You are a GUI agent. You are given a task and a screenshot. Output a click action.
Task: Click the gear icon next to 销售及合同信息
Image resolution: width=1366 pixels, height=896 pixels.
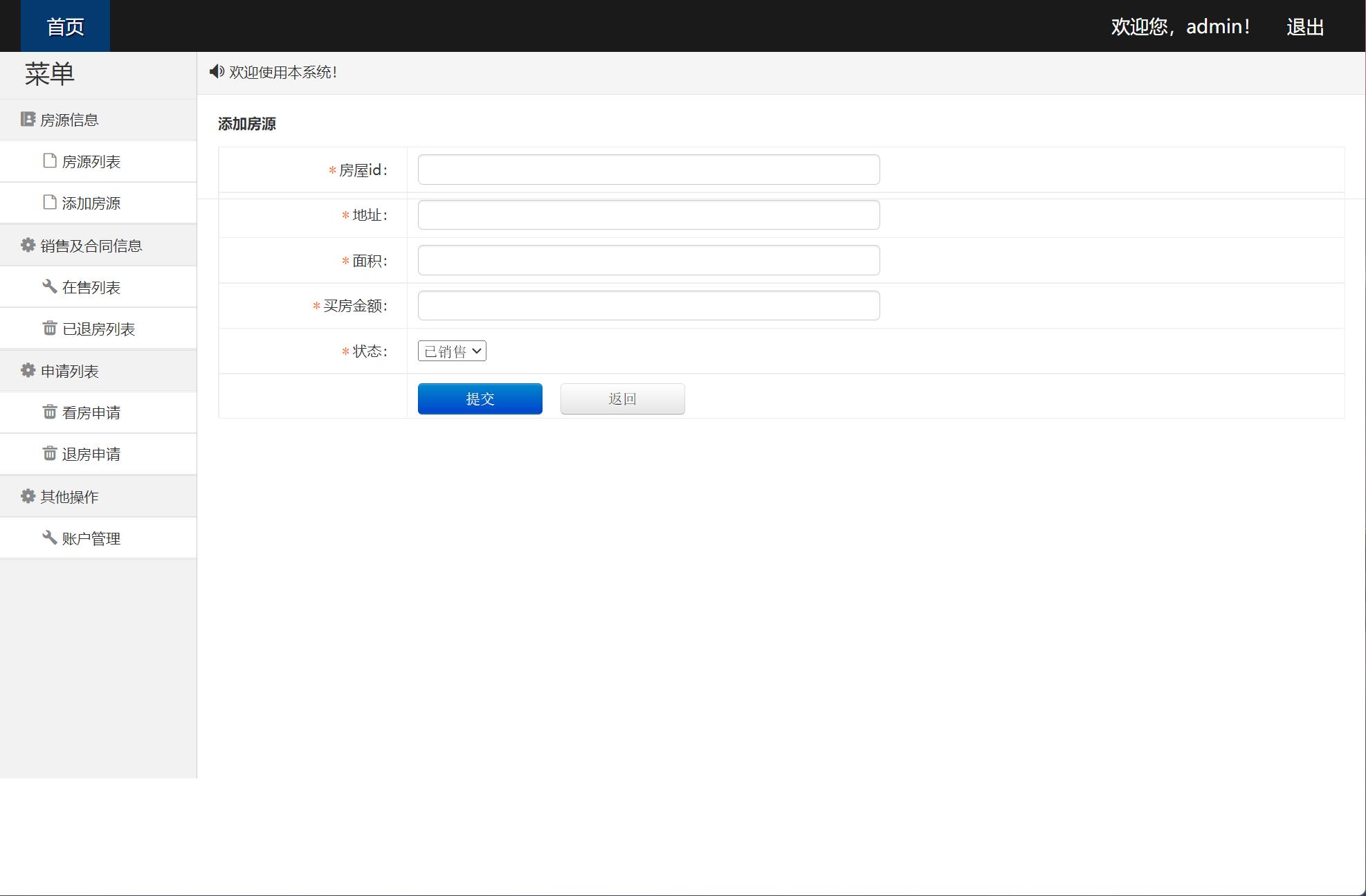[28, 246]
